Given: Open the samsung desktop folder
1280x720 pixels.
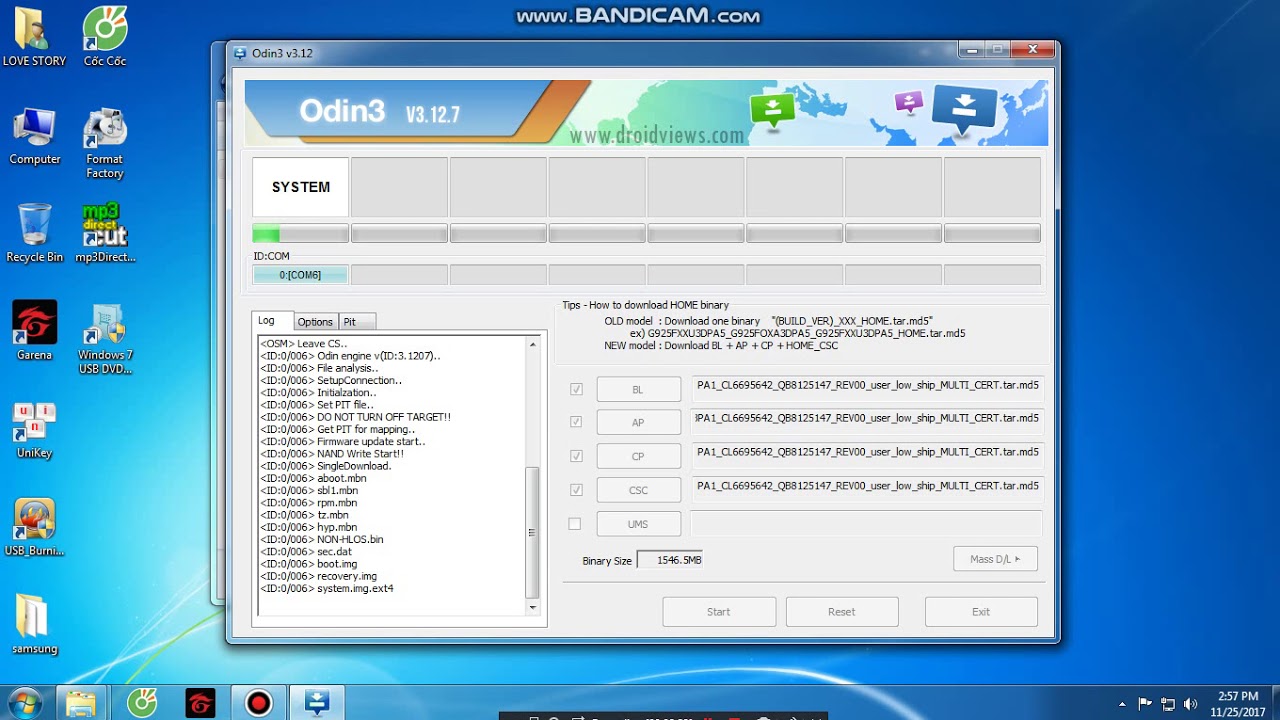Looking at the screenshot, I should pyautogui.click(x=34, y=626).
